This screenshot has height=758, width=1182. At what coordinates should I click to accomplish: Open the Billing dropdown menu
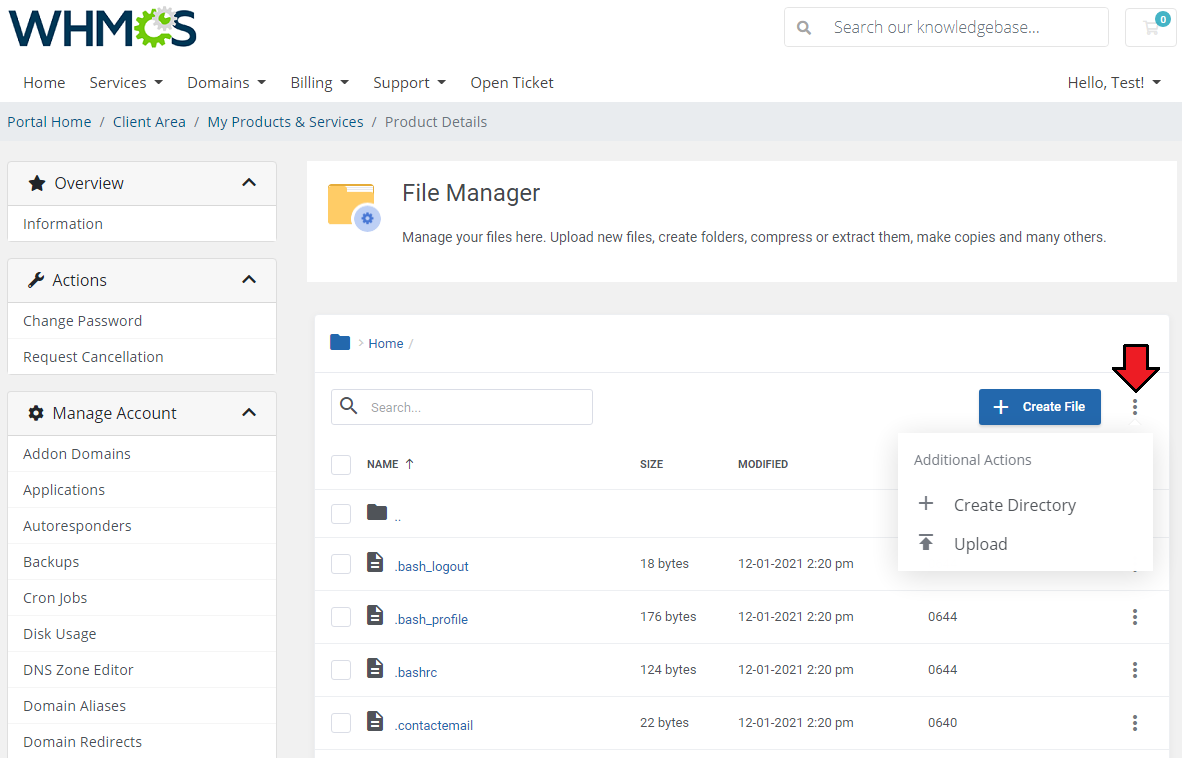pos(320,83)
